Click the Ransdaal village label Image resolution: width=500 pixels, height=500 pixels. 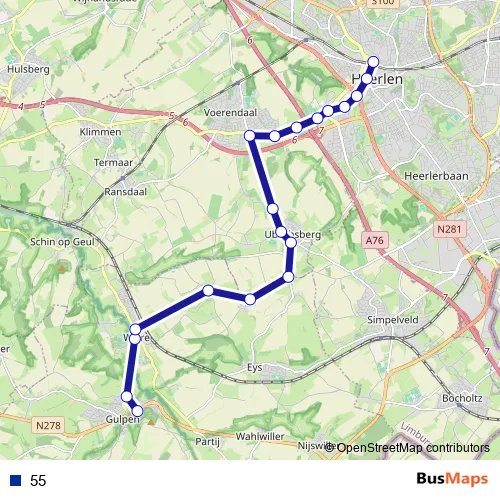(x=125, y=192)
